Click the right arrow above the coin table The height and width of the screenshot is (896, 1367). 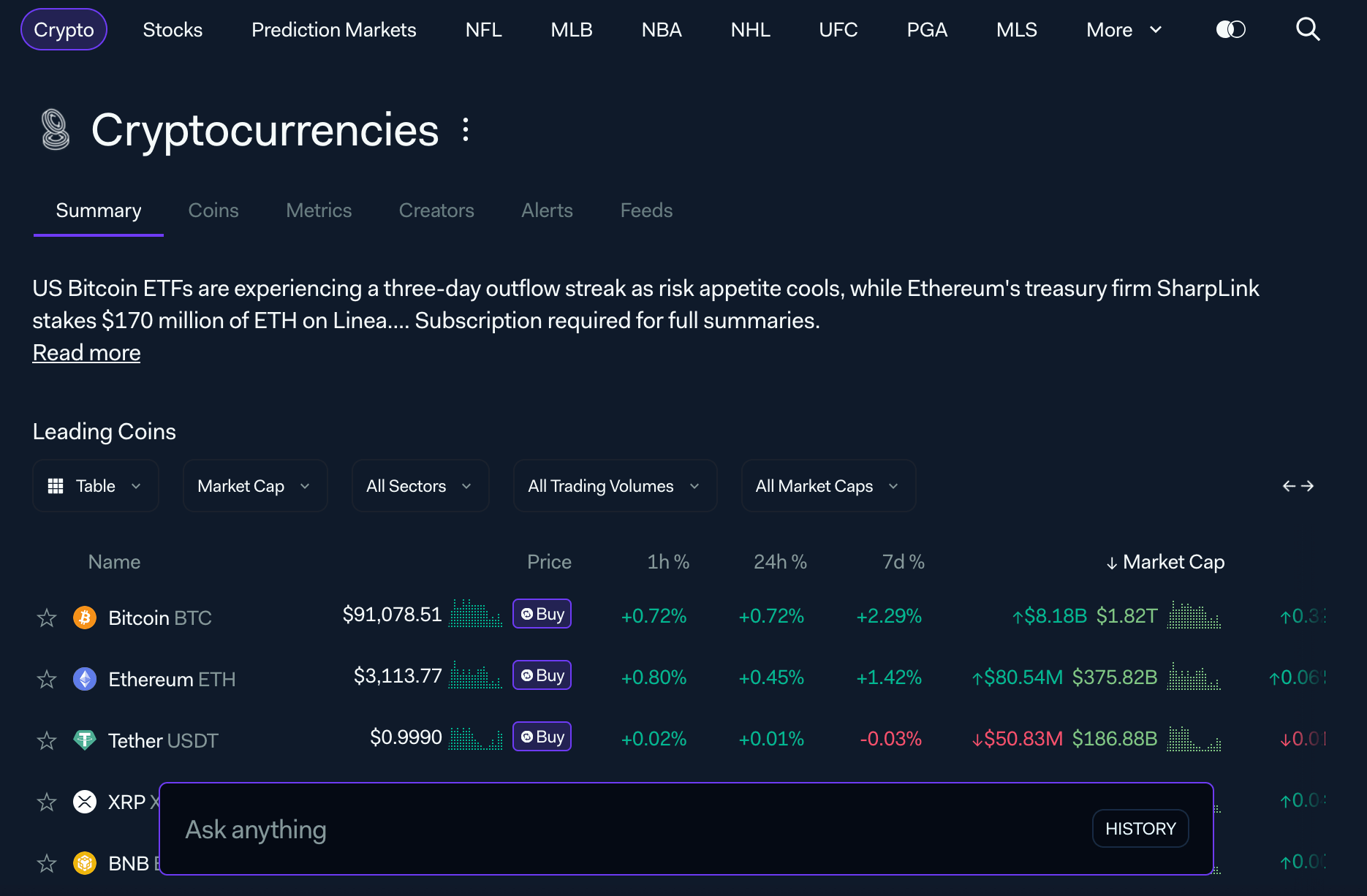point(1309,485)
